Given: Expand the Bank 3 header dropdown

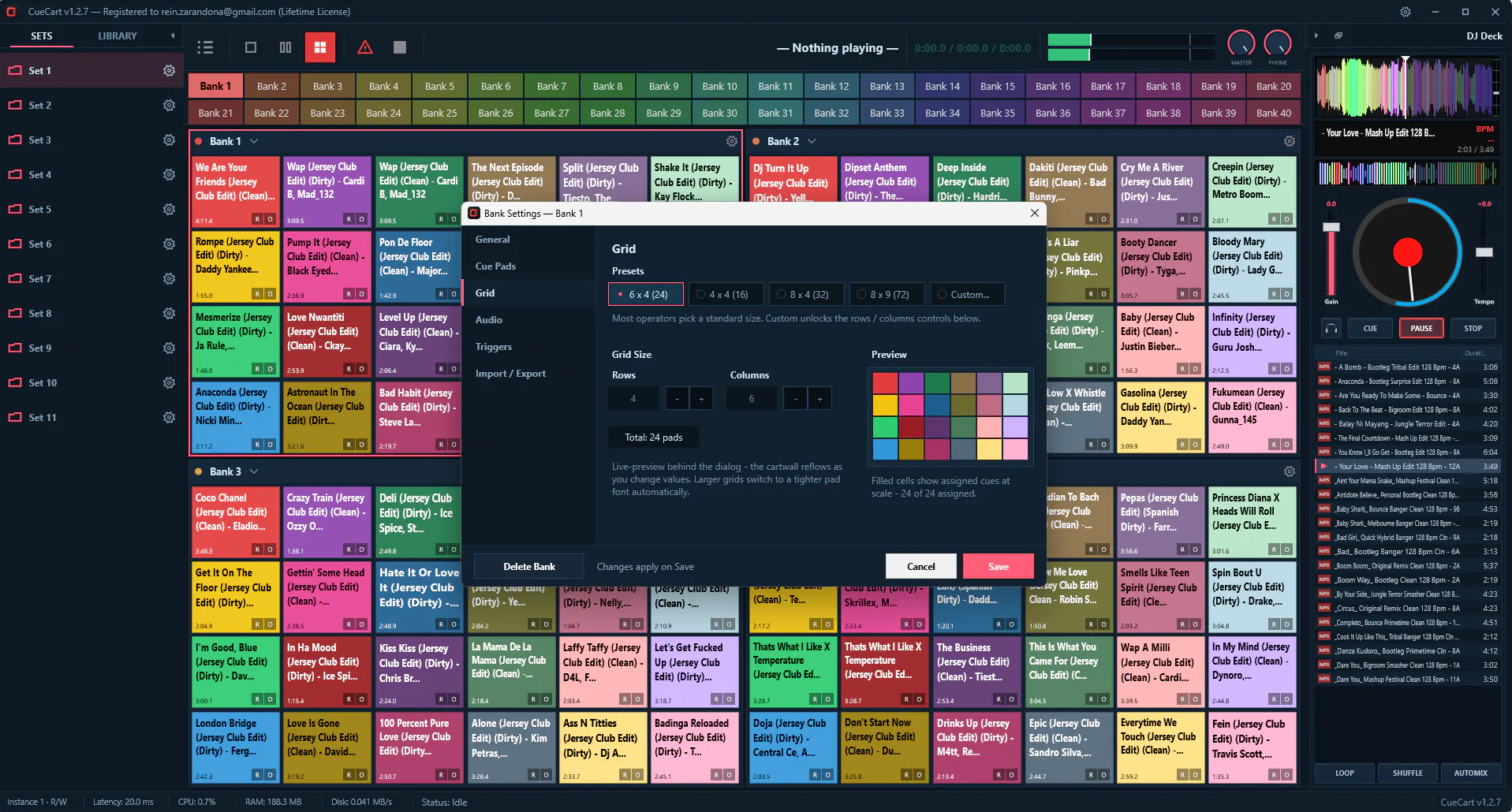Looking at the screenshot, I should click(254, 471).
